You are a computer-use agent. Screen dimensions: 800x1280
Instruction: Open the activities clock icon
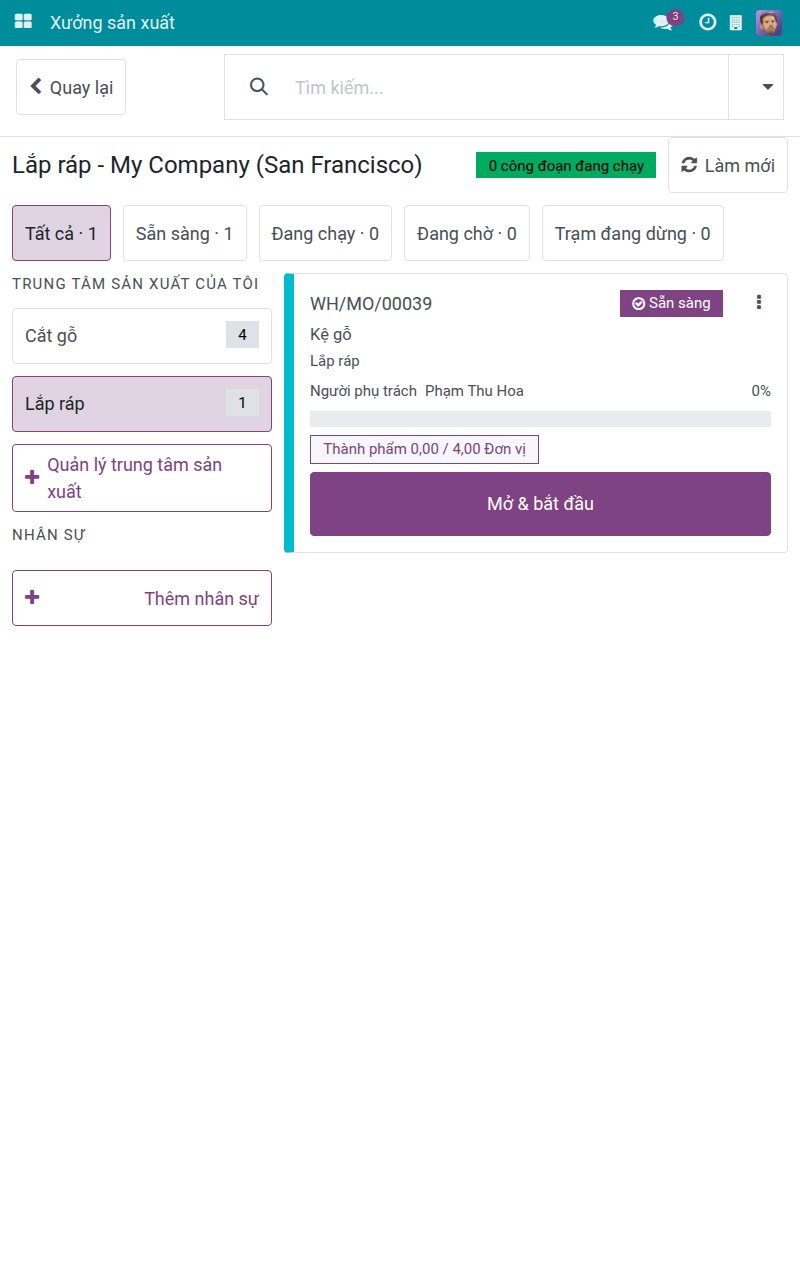pos(707,22)
